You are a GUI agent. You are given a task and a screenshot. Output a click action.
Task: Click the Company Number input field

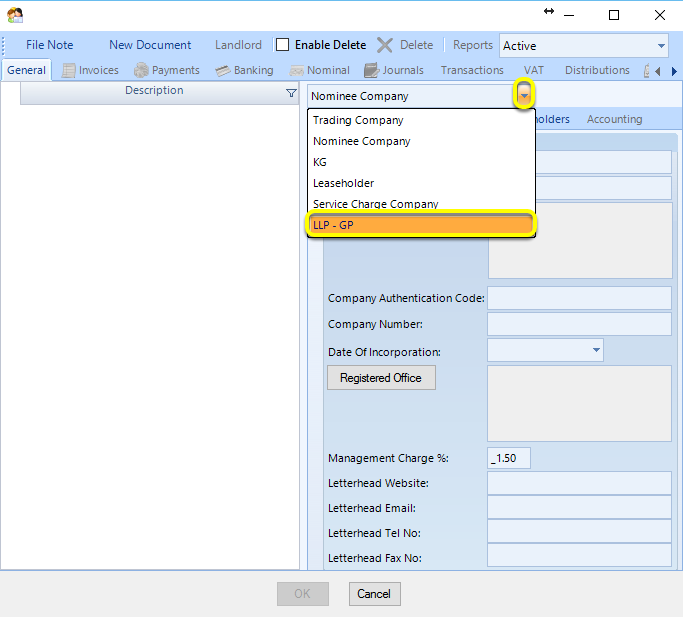coord(579,324)
